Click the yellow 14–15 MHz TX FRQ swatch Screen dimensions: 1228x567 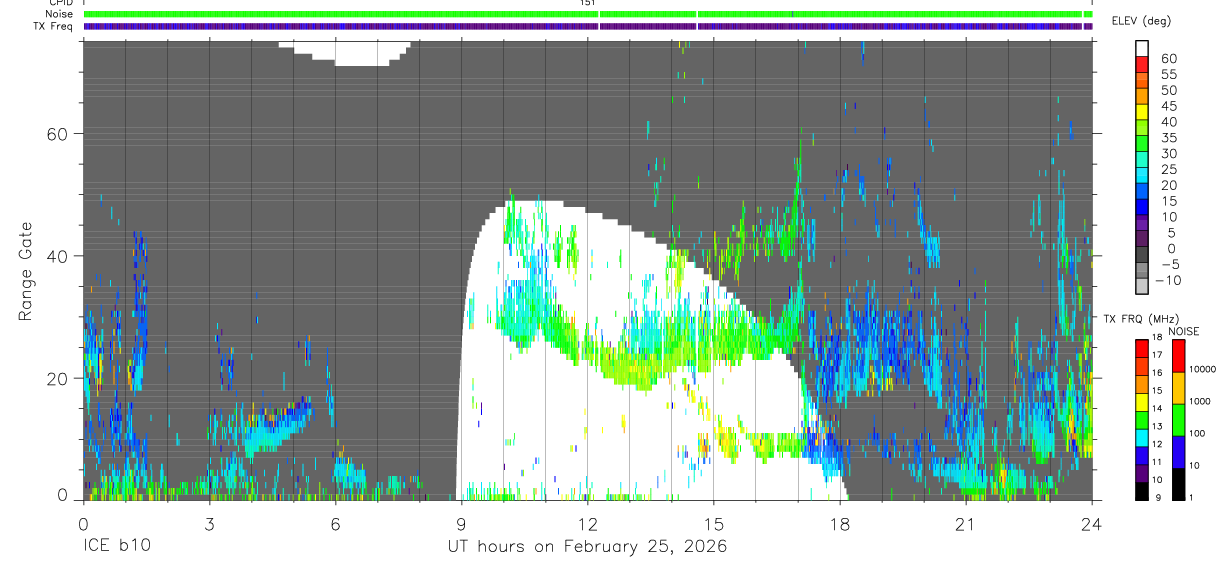tap(1142, 402)
